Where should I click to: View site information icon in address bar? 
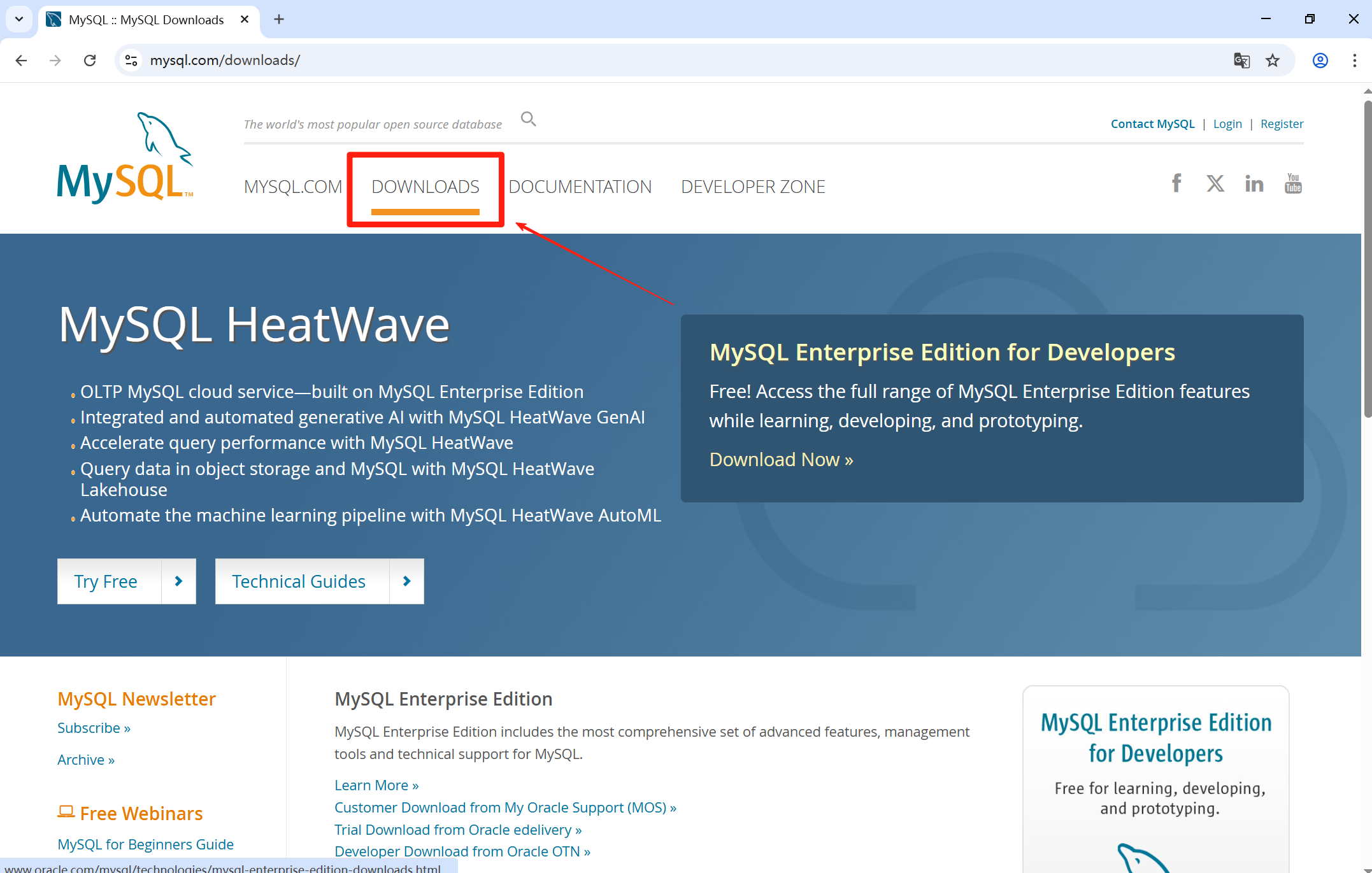pos(131,60)
